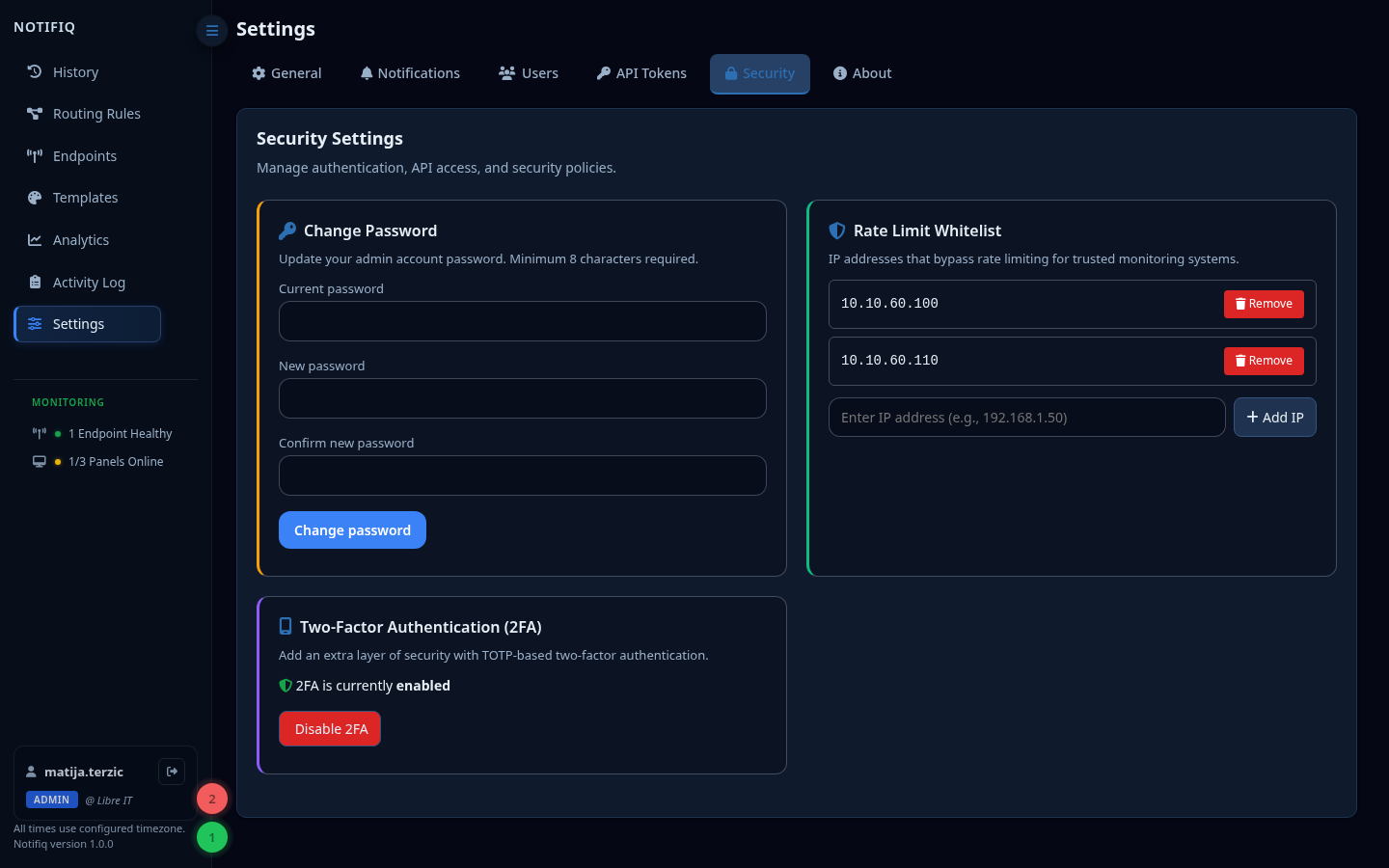This screenshot has width=1389, height=868.
Task: Click the phone icon beside Two-Factor Authentication heading
Action: 286,626
